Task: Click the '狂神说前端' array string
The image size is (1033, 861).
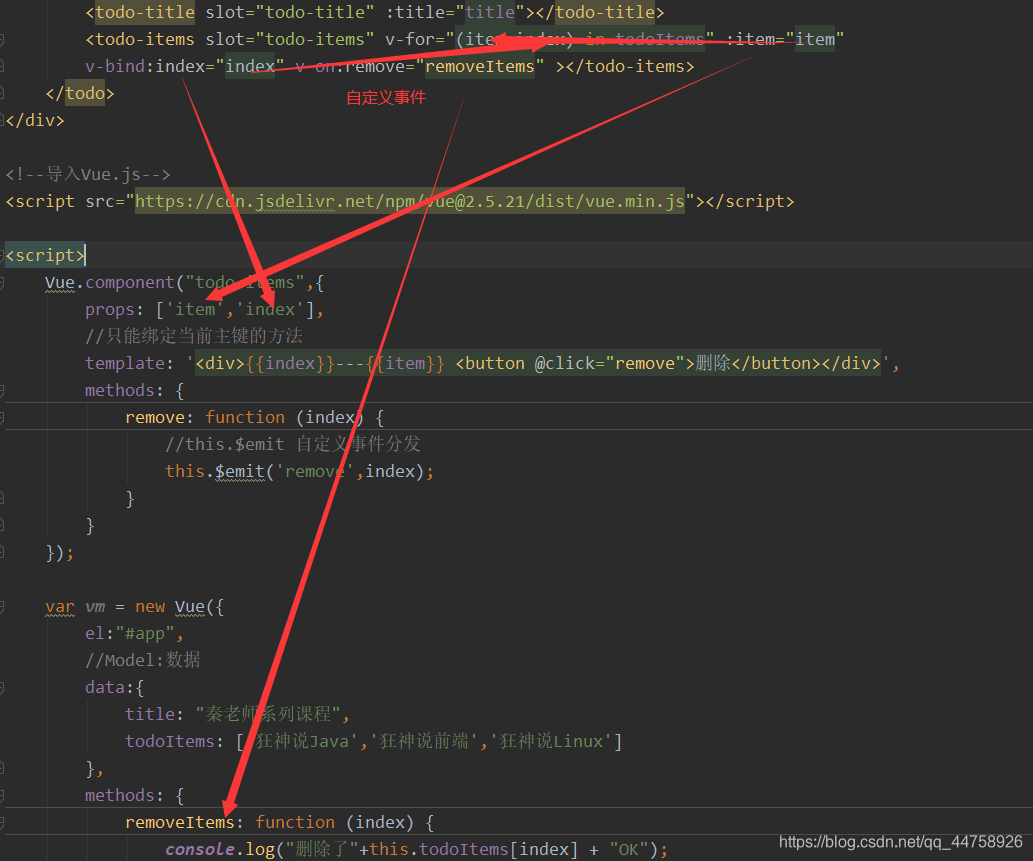Action: pos(424,742)
